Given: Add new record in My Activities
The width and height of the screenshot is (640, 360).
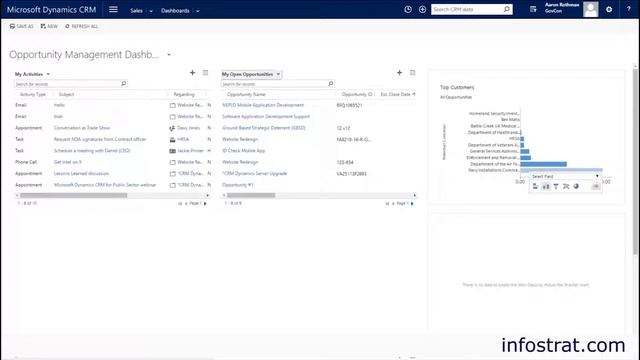Looking at the screenshot, I should pos(192,73).
